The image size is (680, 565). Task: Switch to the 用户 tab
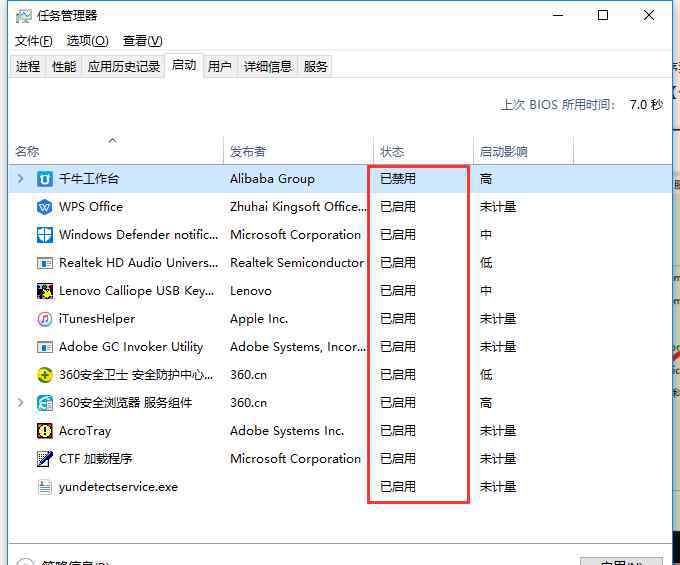click(219, 66)
